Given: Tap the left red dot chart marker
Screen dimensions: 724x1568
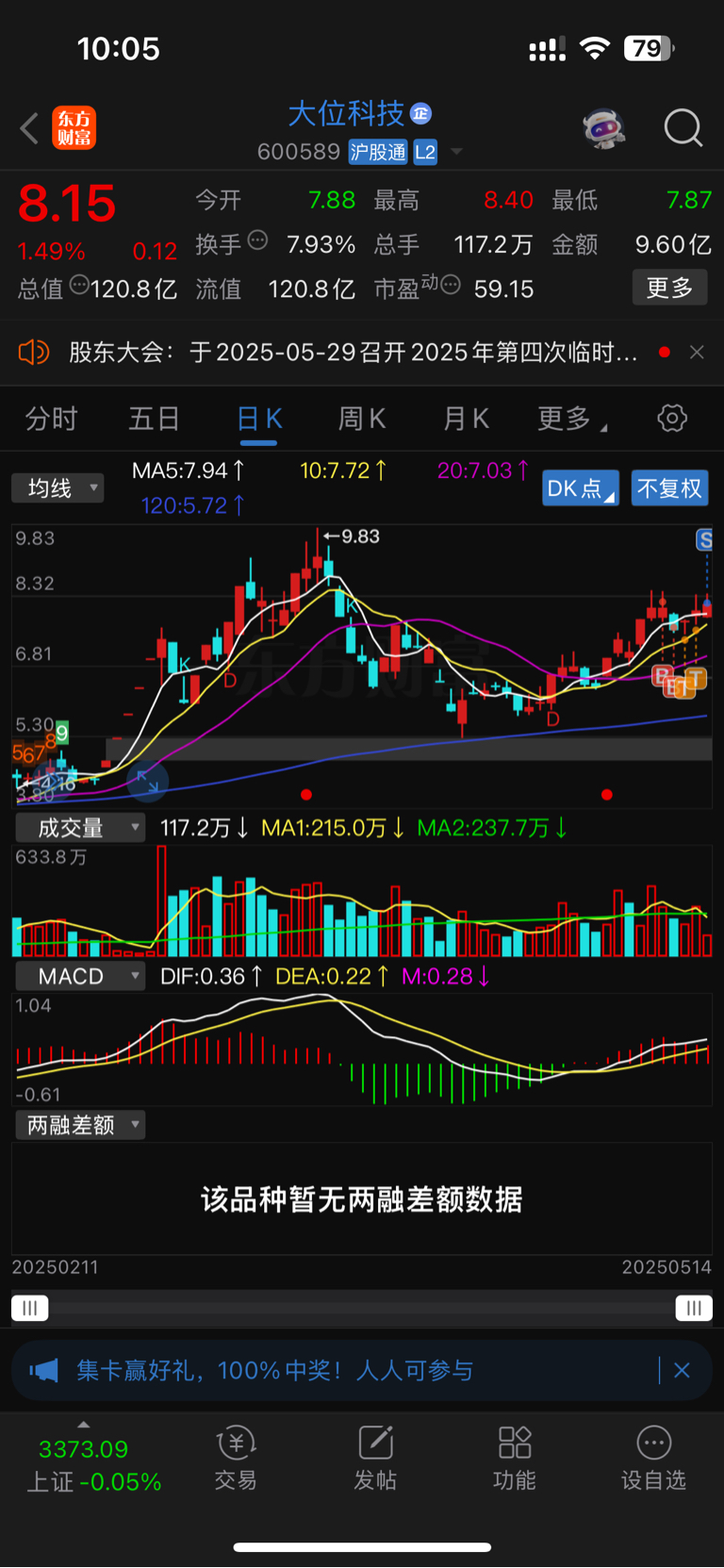Looking at the screenshot, I should tap(306, 795).
